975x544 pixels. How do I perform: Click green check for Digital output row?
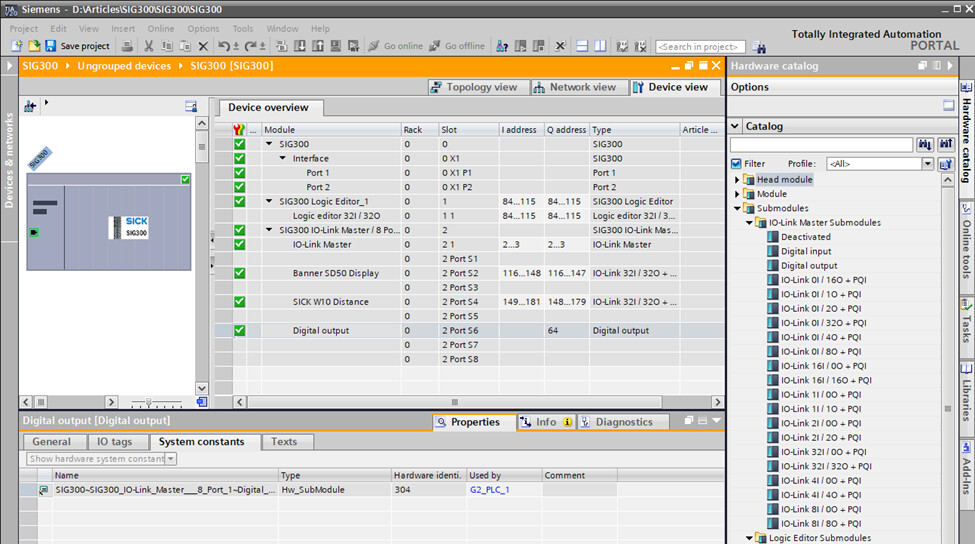239,331
